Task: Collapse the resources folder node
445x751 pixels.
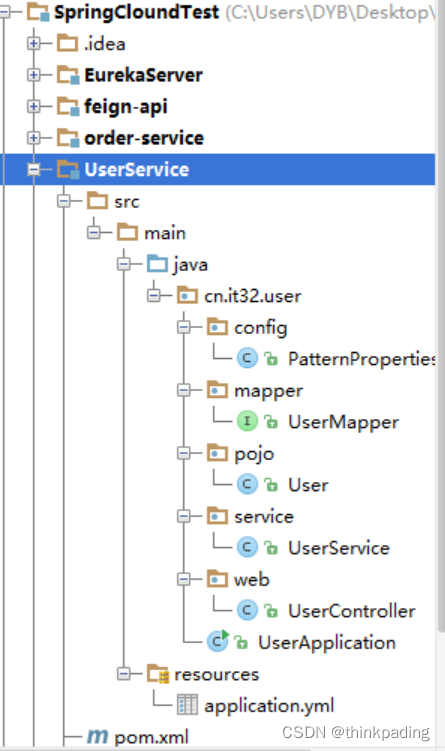Action: pyautogui.click(x=124, y=674)
